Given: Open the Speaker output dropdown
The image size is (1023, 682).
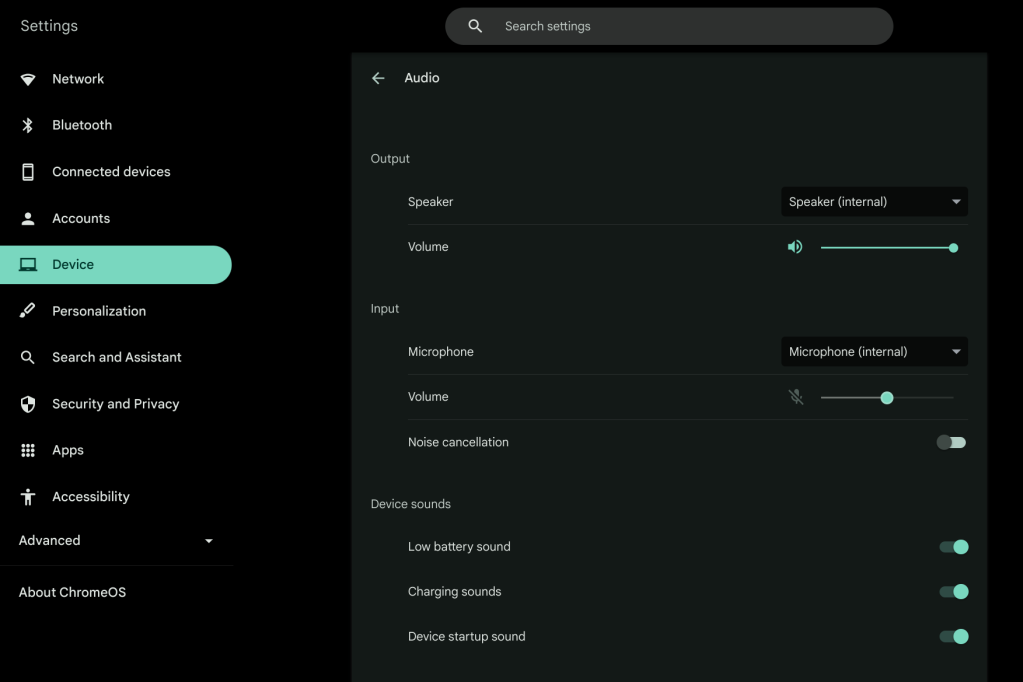Looking at the screenshot, I should (x=873, y=201).
